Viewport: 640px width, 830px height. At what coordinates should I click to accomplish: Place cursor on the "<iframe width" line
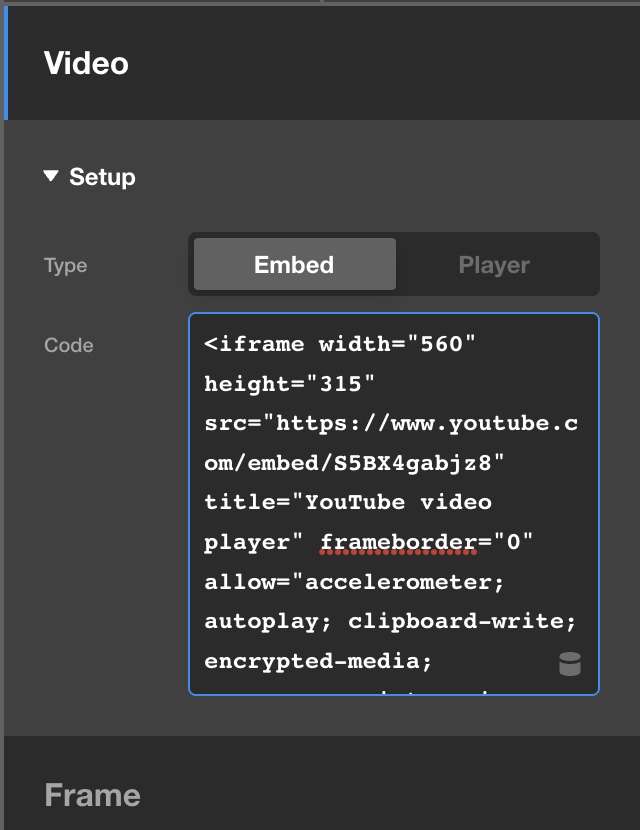tap(260, 344)
